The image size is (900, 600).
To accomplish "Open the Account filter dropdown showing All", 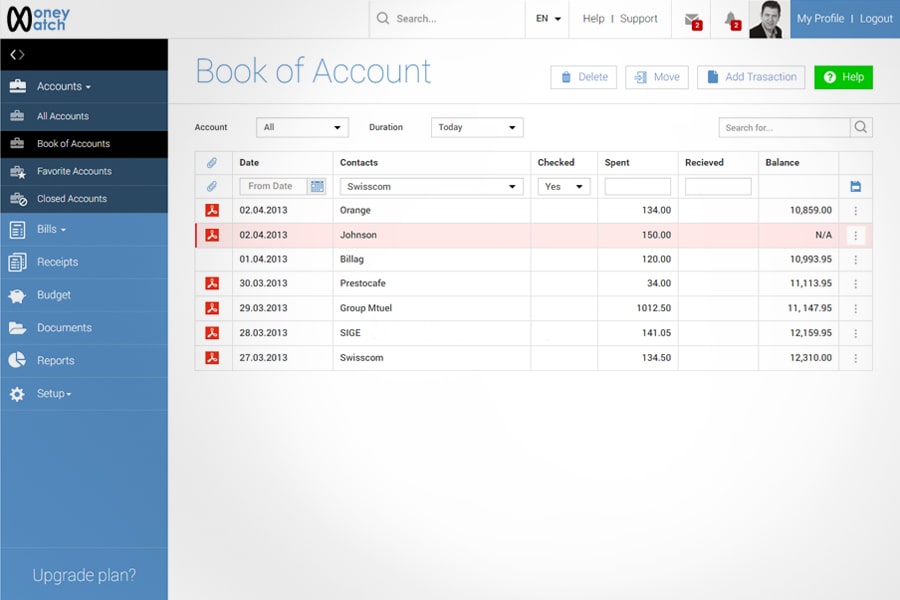I will (x=302, y=127).
